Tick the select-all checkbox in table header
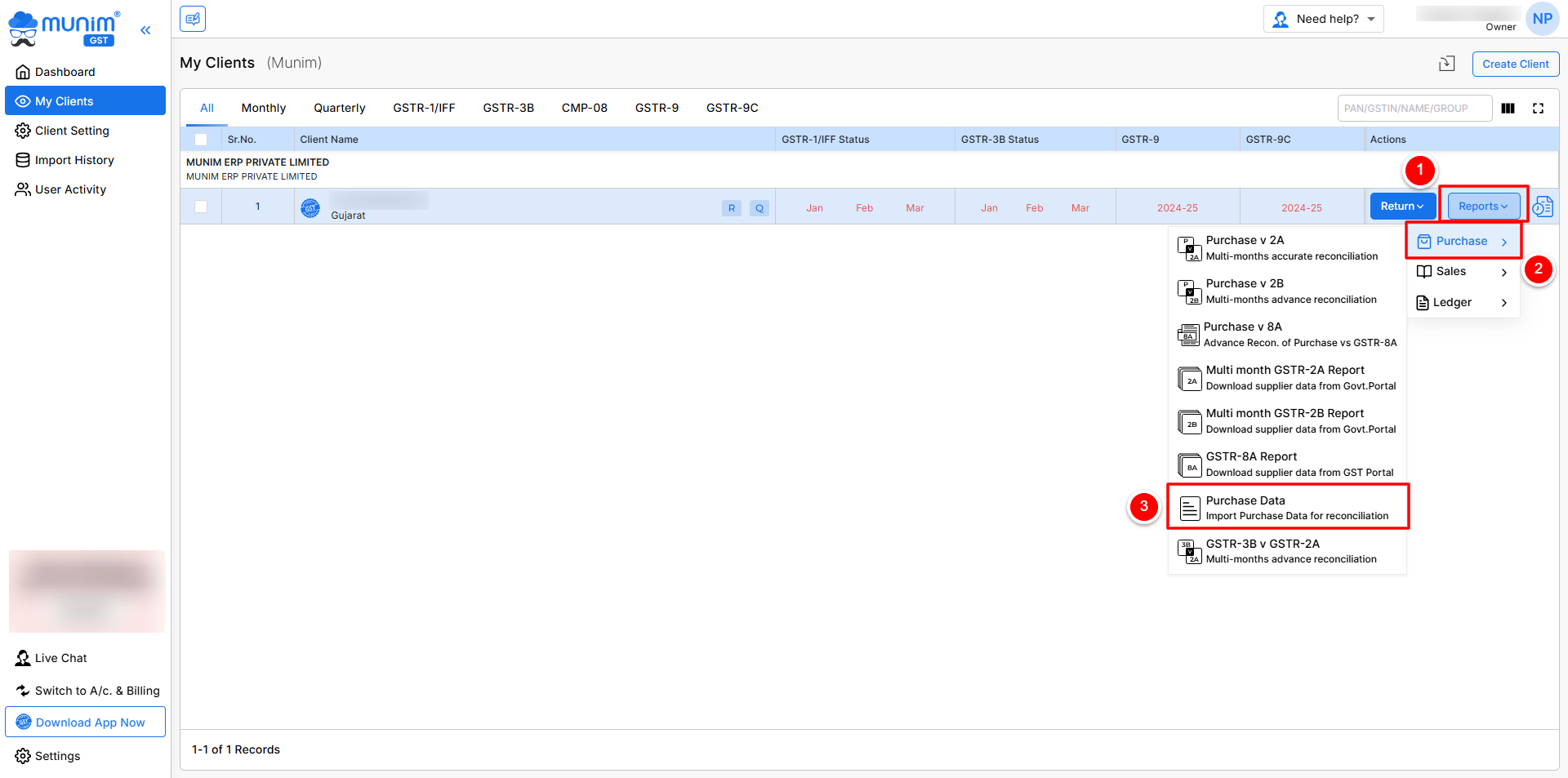This screenshot has height=778, width=1568. [x=201, y=140]
